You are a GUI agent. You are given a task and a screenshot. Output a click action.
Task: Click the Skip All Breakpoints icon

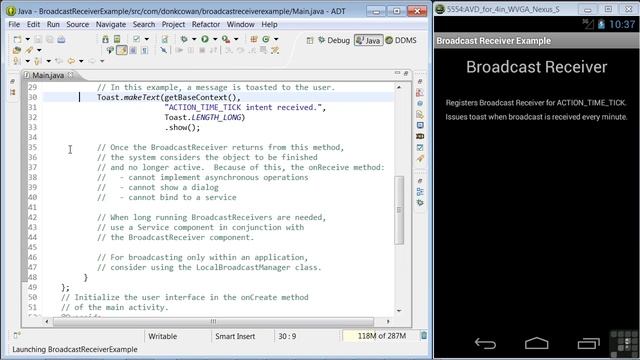point(164,50)
